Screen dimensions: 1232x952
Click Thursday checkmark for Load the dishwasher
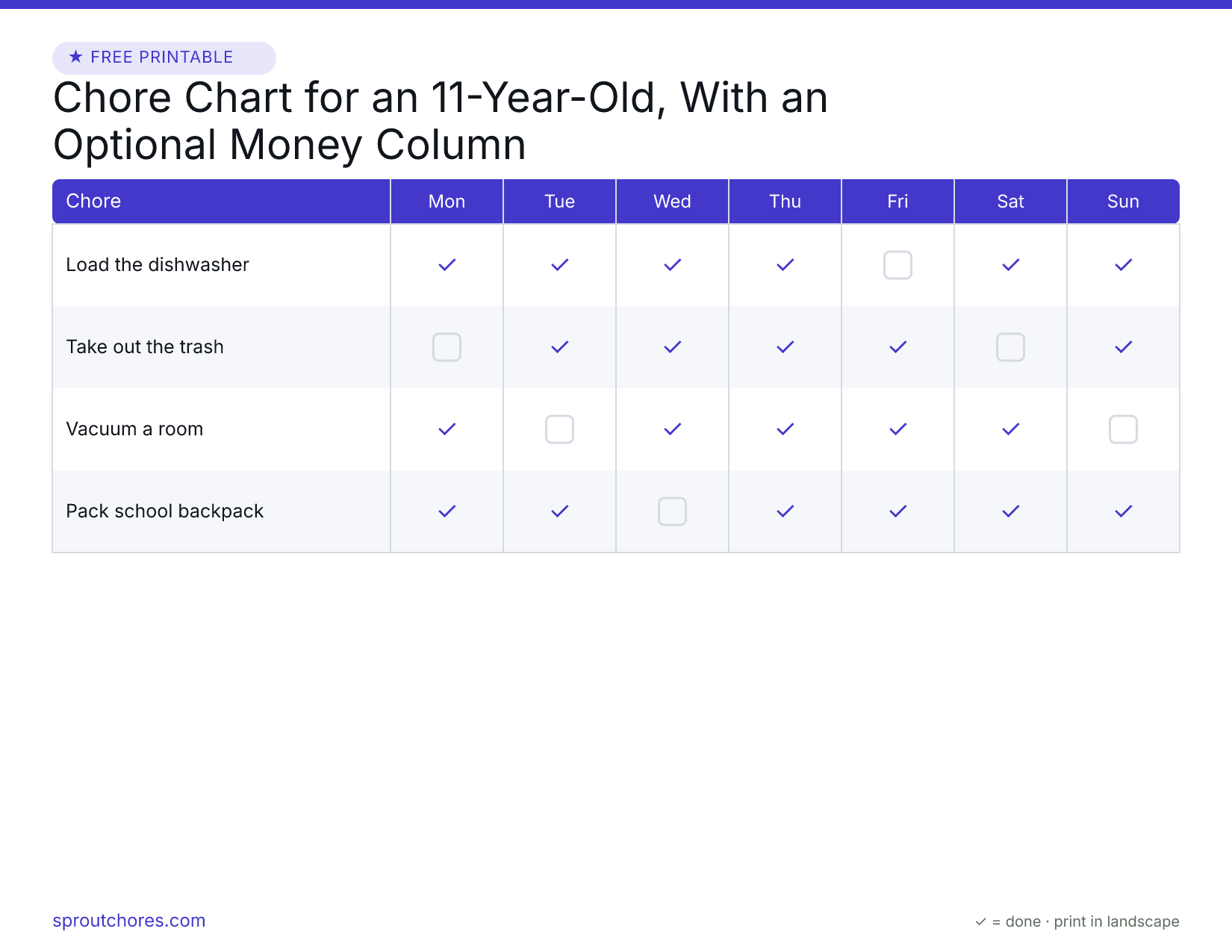785,265
